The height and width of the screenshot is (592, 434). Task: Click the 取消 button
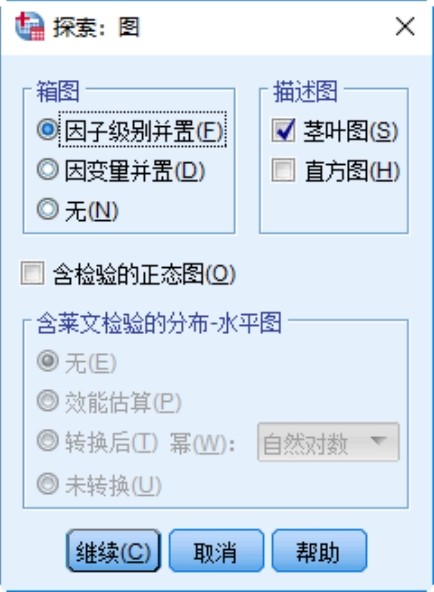pyautogui.click(x=216, y=551)
